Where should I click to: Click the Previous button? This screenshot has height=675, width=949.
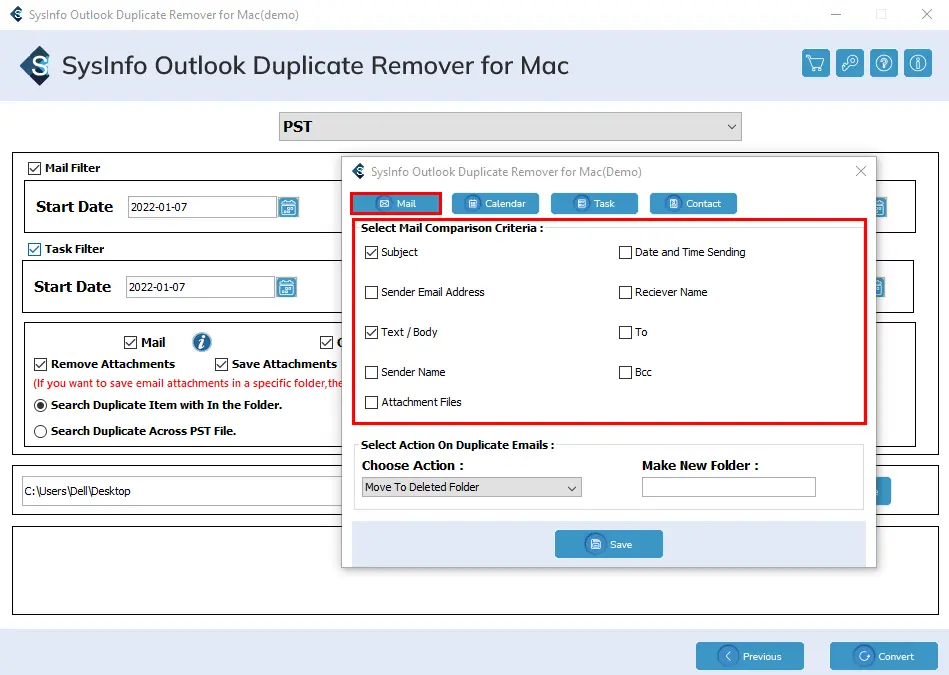coord(750,656)
